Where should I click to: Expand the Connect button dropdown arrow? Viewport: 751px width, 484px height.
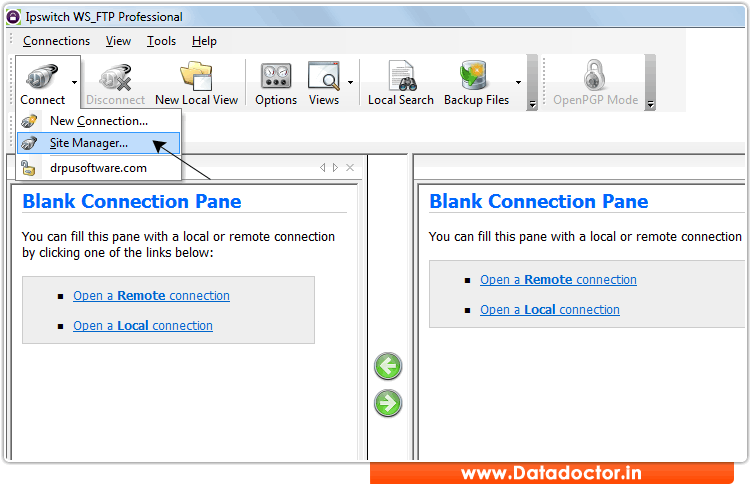tap(74, 82)
